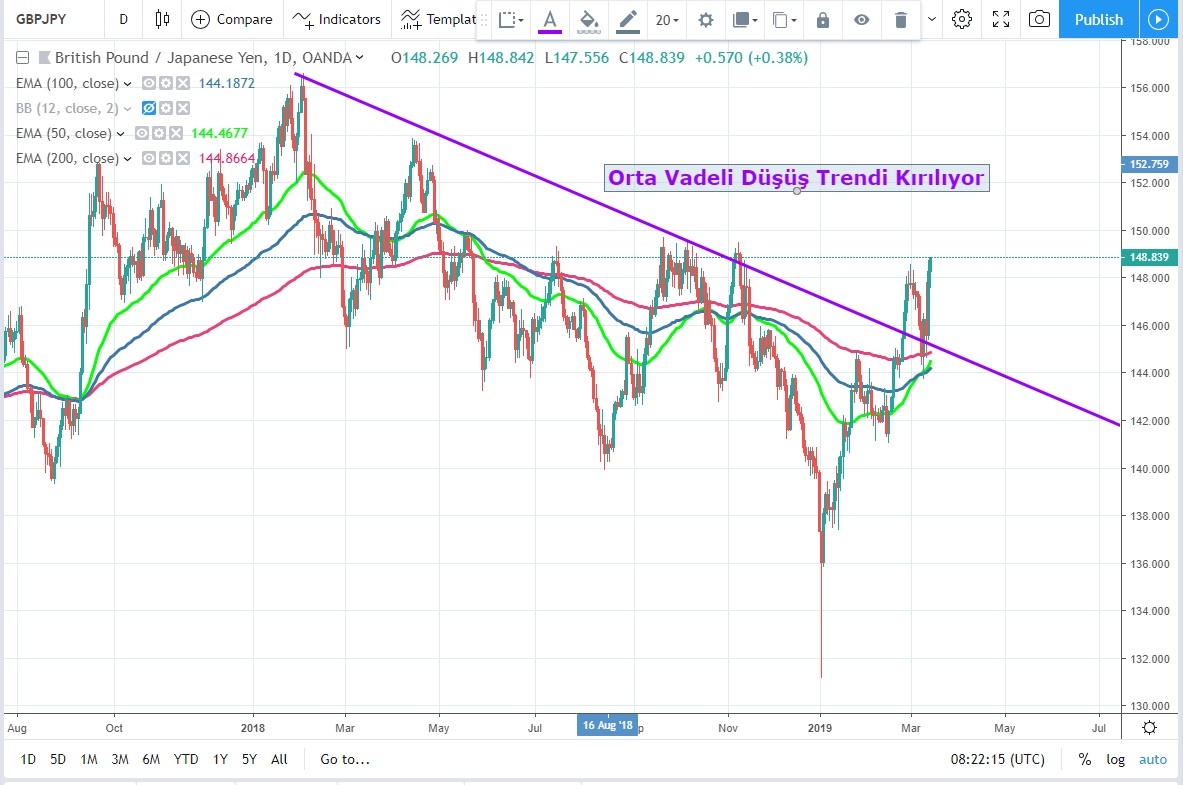1183x785 pixels.
Task: Set range to 1D
Action: [x=28, y=759]
